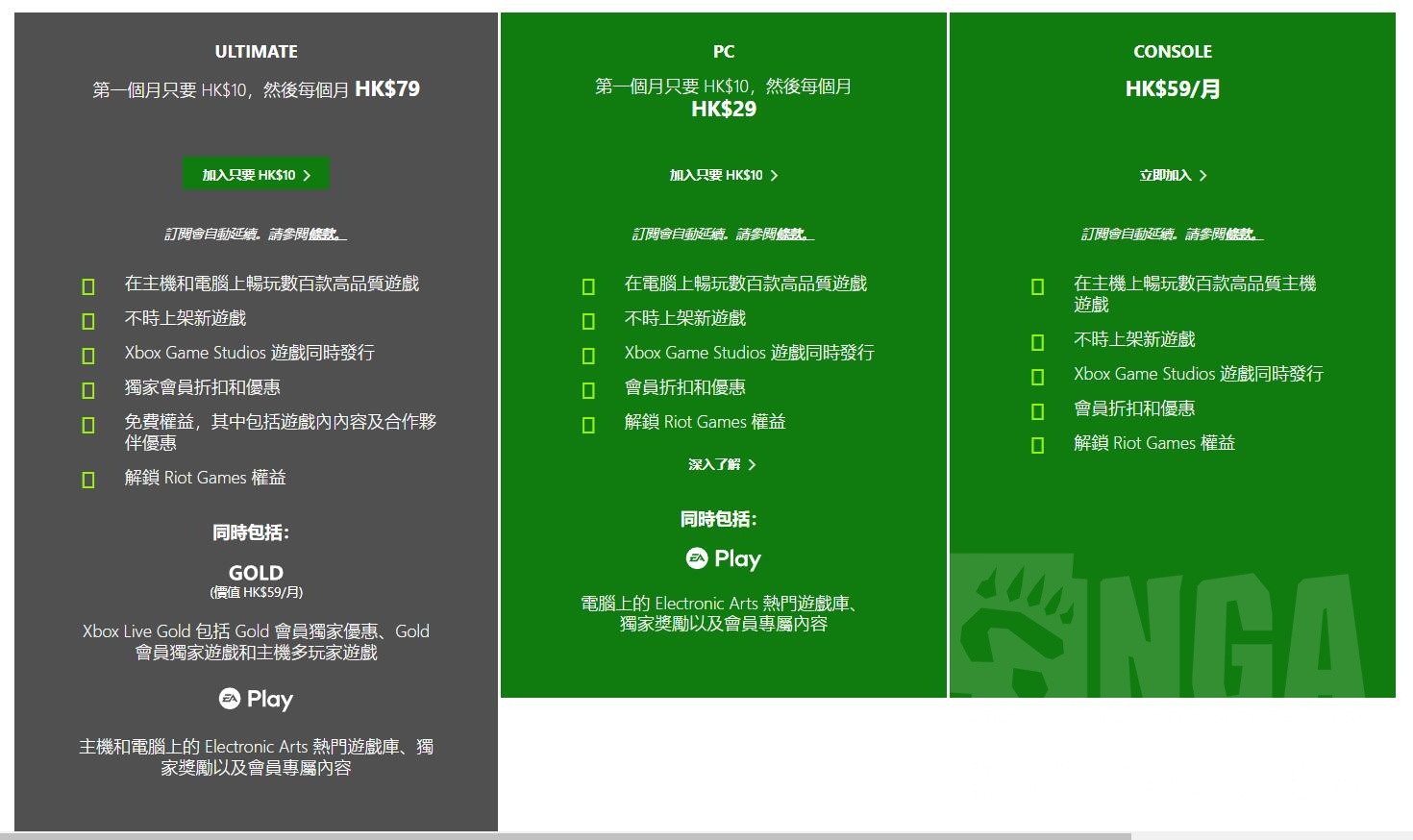The width and height of the screenshot is (1413, 840).
Task: Click the checkmark beside 會員折扣和優惠 under Console
Action: pos(1037,409)
